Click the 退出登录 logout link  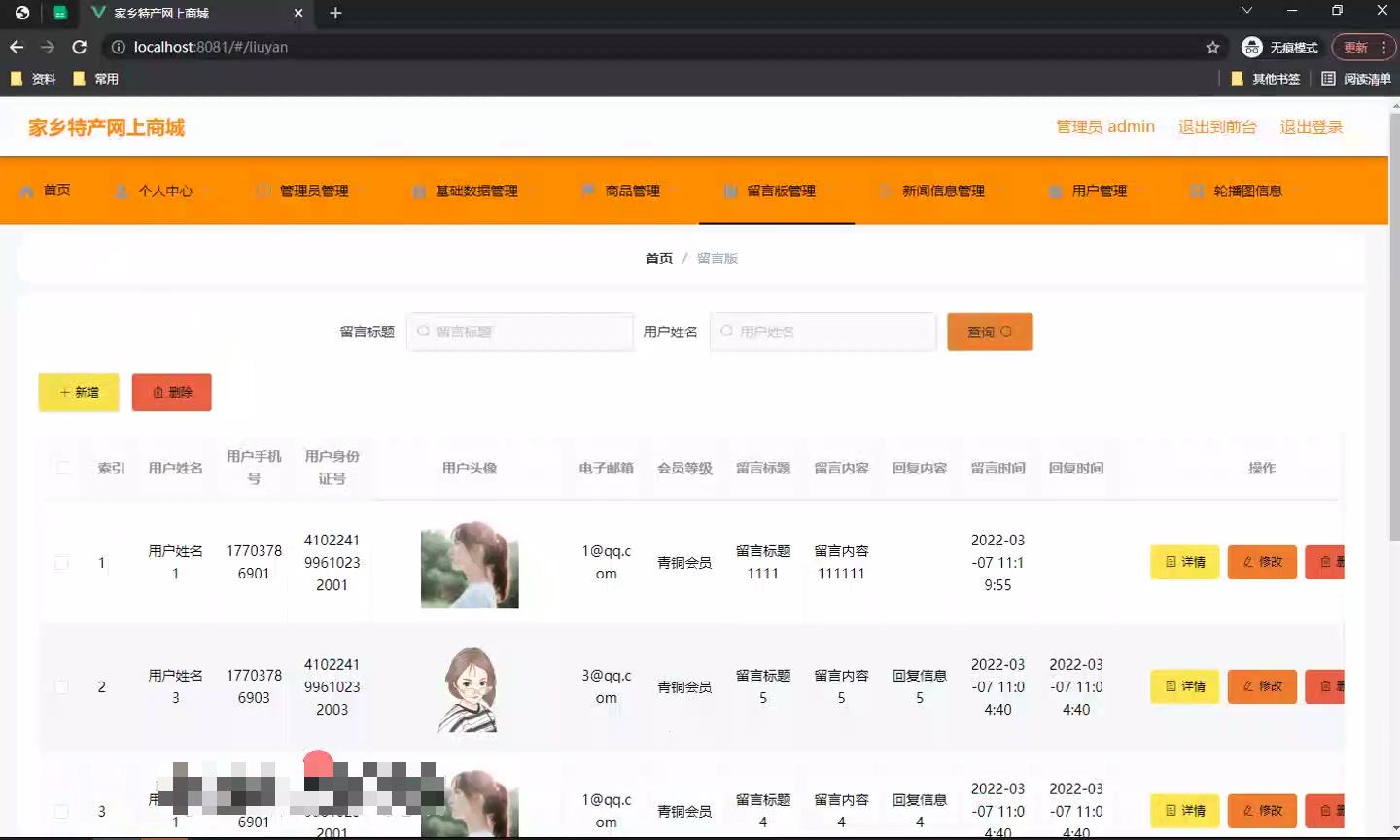(1311, 126)
